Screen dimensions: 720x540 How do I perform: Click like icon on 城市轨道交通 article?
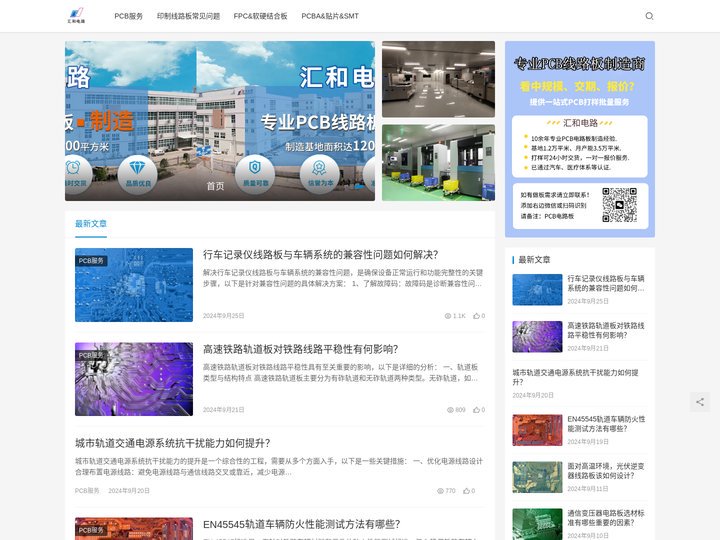(x=467, y=491)
